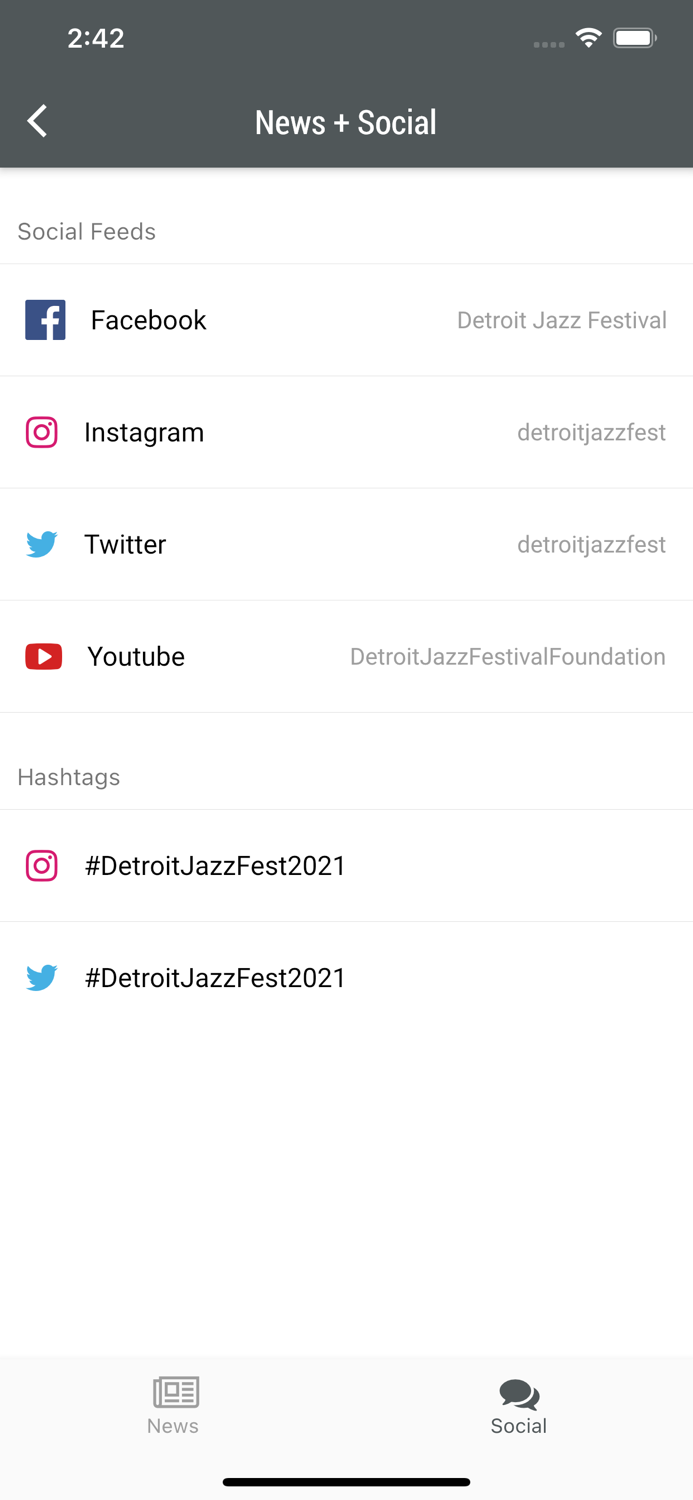Click the Facebook icon

[x=44, y=320]
